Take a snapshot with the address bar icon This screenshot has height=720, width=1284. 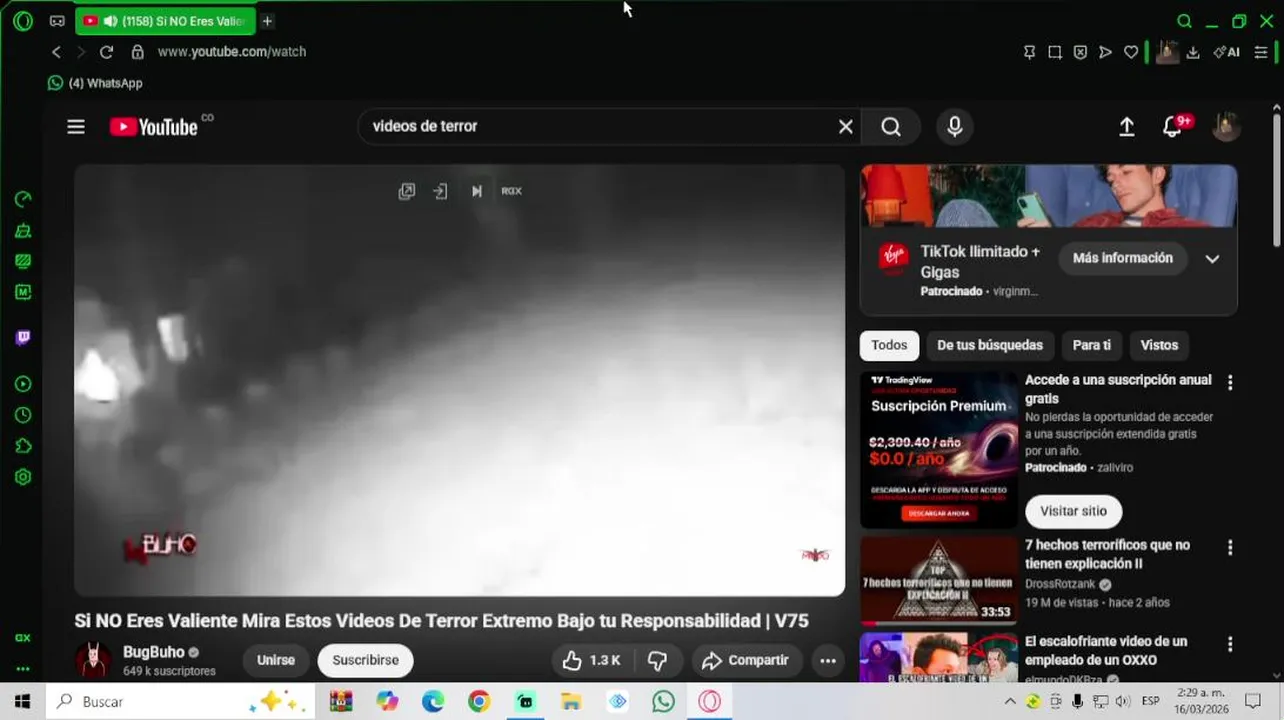coord(1055,52)
